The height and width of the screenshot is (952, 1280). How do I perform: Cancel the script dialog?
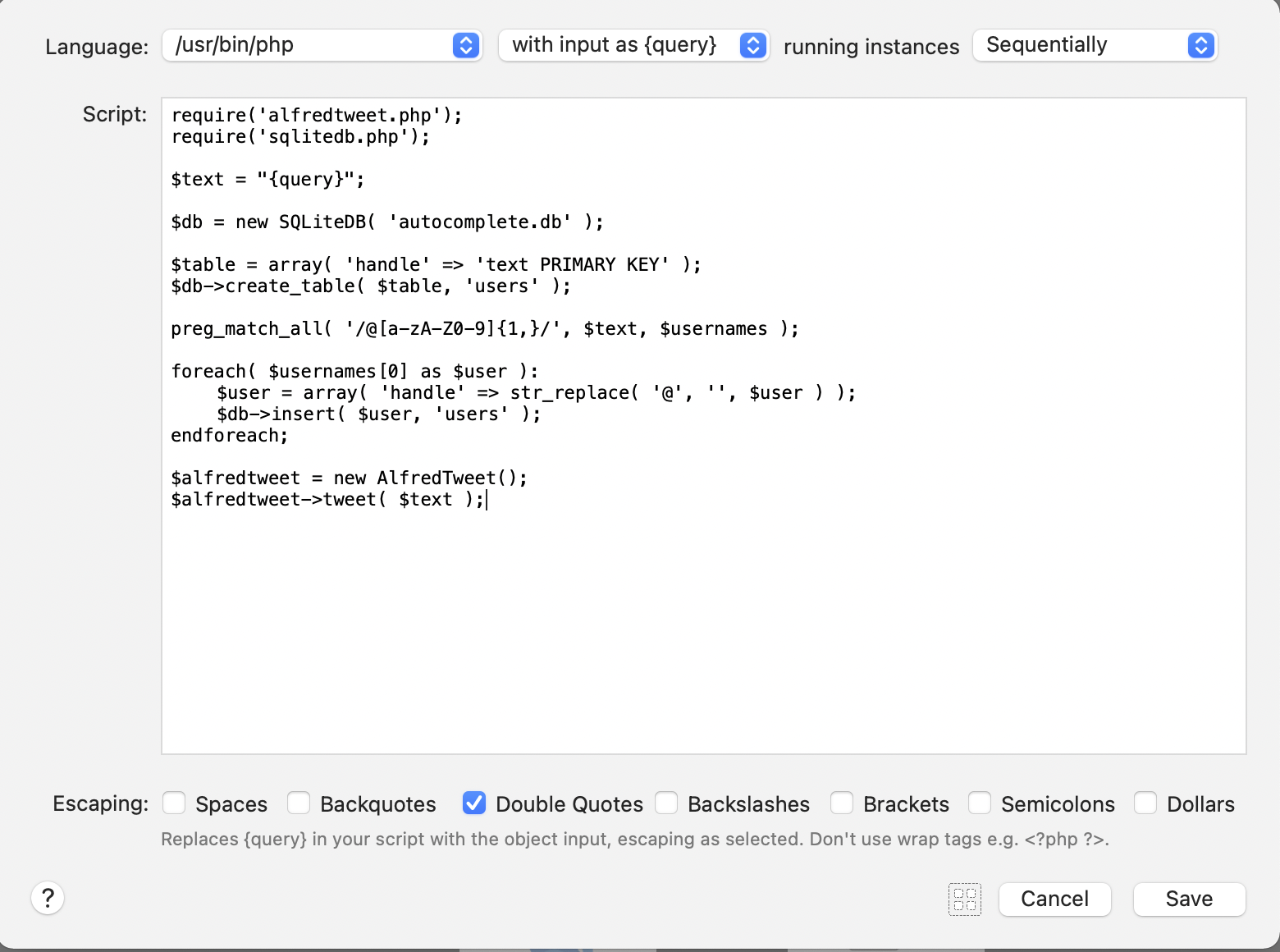pos(1055,899)
